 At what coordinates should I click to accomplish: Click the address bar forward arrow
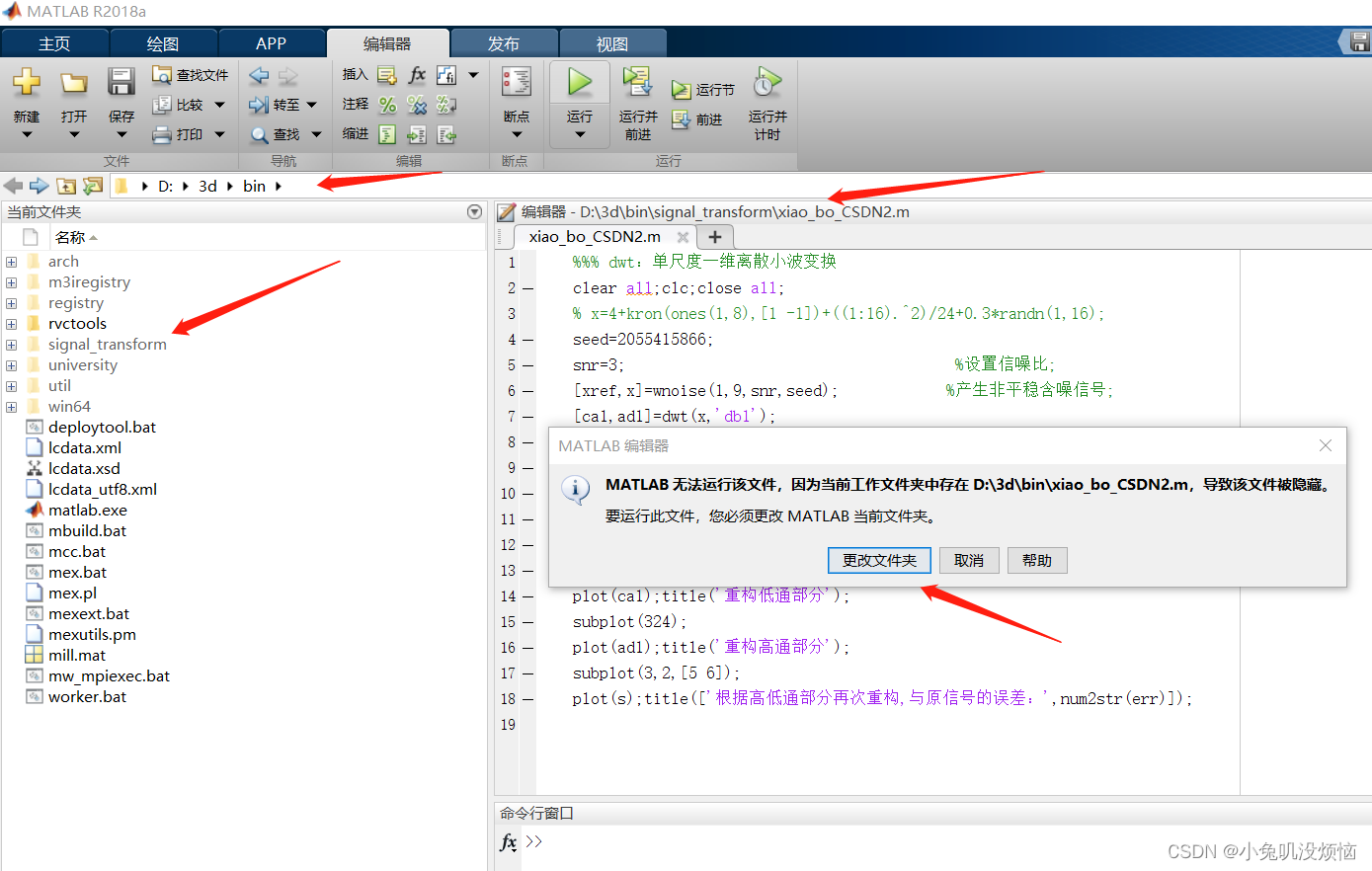40,186
